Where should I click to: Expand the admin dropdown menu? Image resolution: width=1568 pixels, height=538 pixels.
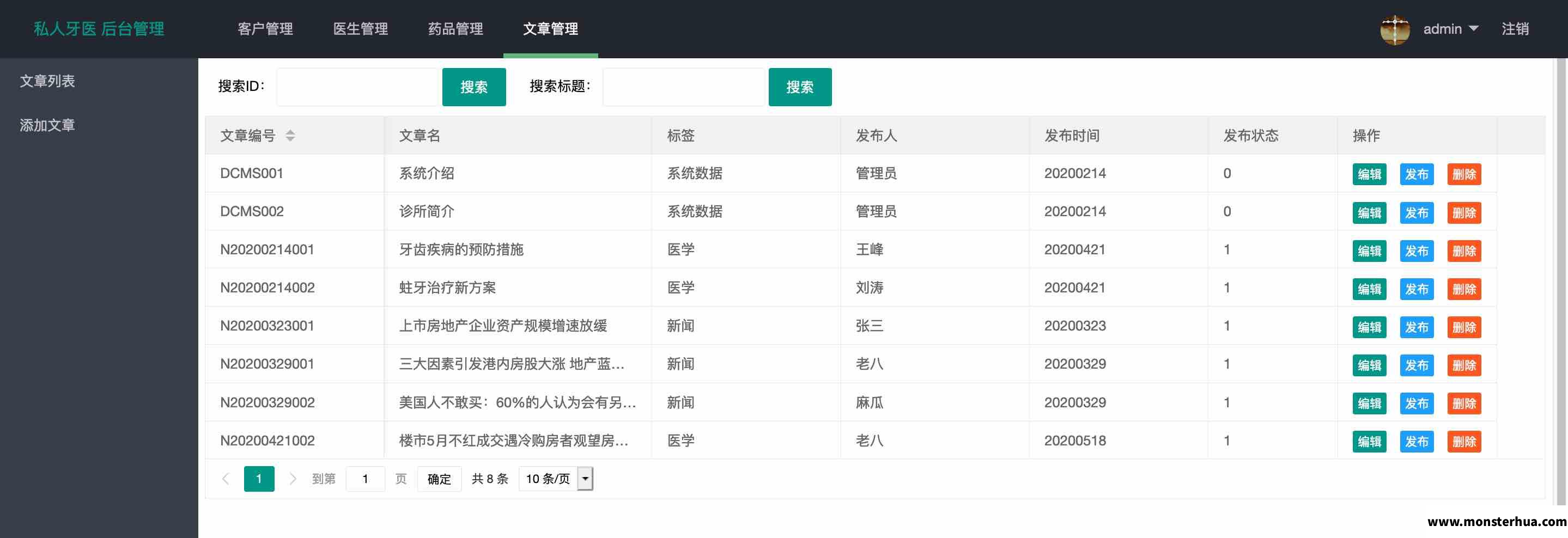point(1450,29)
